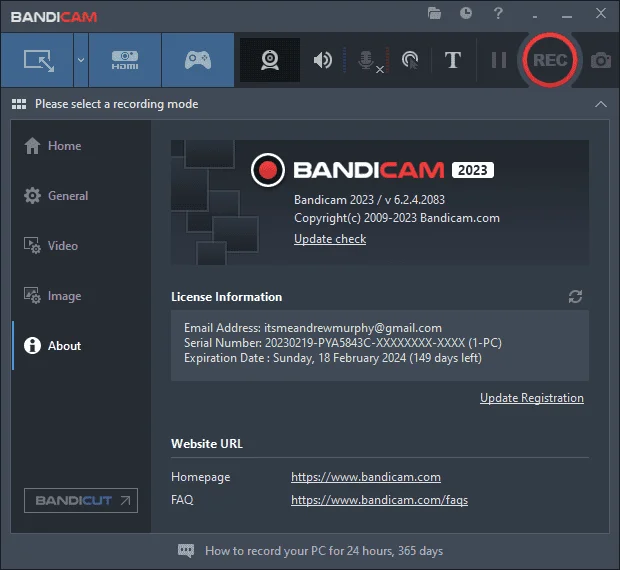
Task: Collapse the panel with the chevron up arrow
Action: click(x=601, y=104)
